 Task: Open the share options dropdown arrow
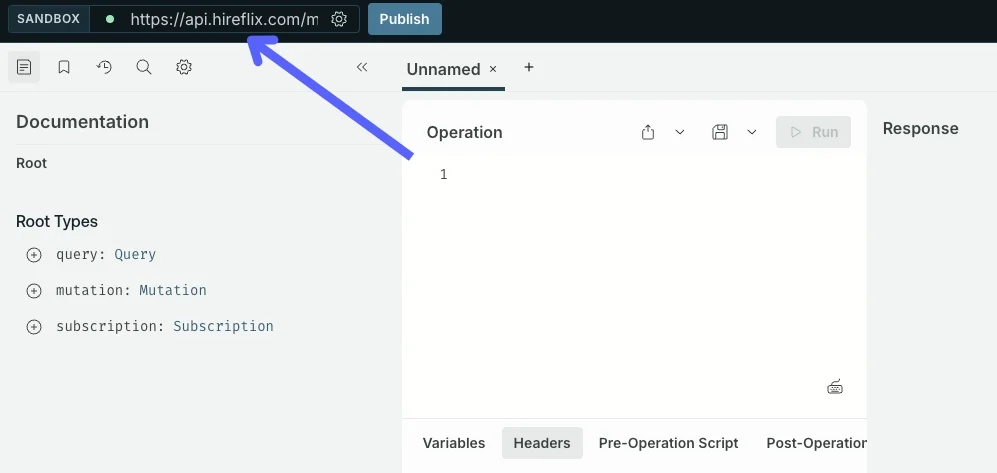tap(680, 132)
